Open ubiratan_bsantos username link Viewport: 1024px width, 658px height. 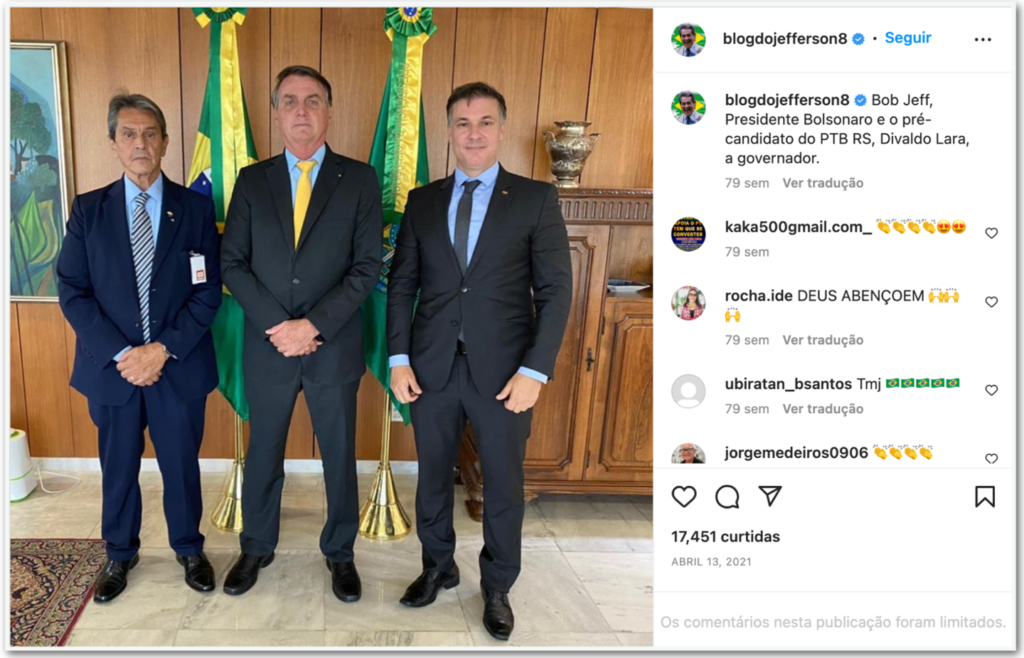pos(788,384)
